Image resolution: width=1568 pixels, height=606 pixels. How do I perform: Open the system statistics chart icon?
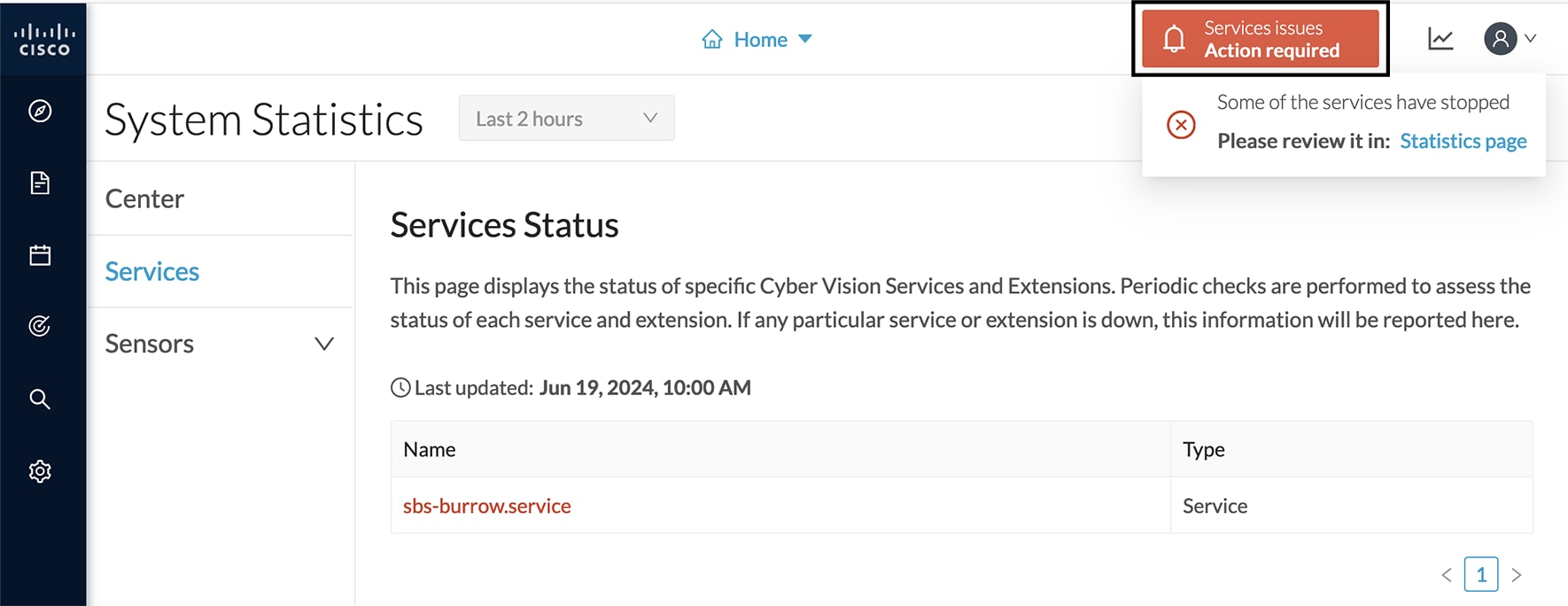[x=1440, y=39]
